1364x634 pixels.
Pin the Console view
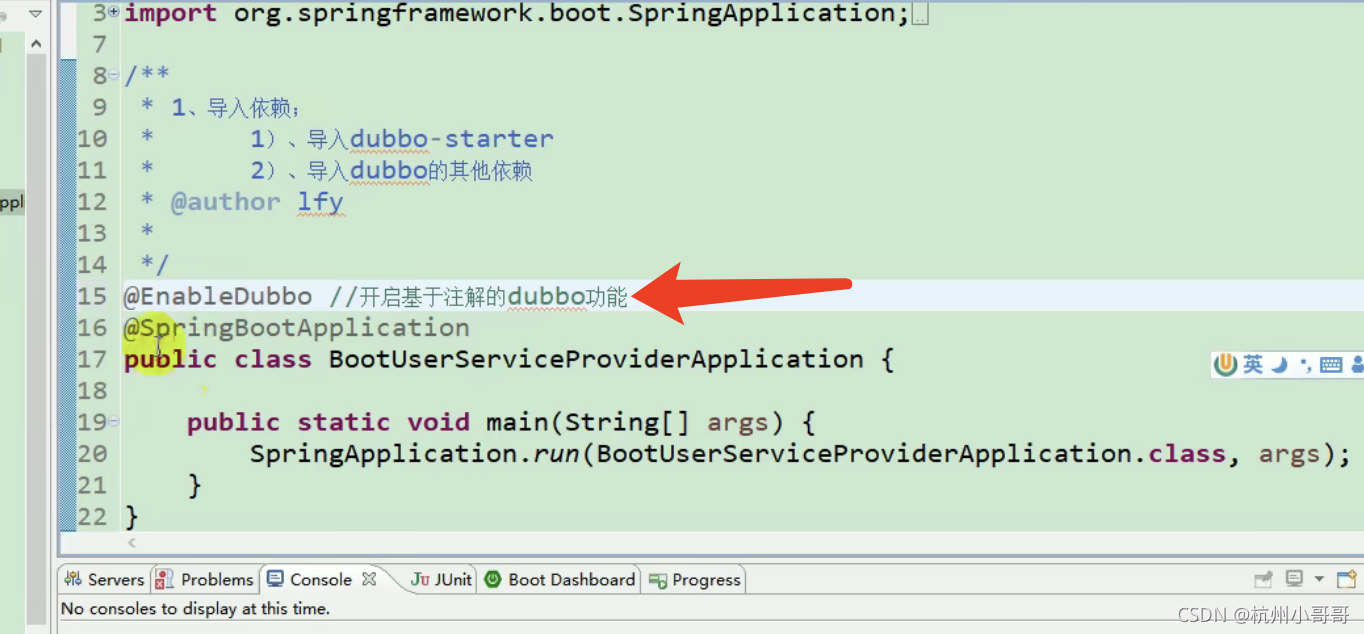1262,578
